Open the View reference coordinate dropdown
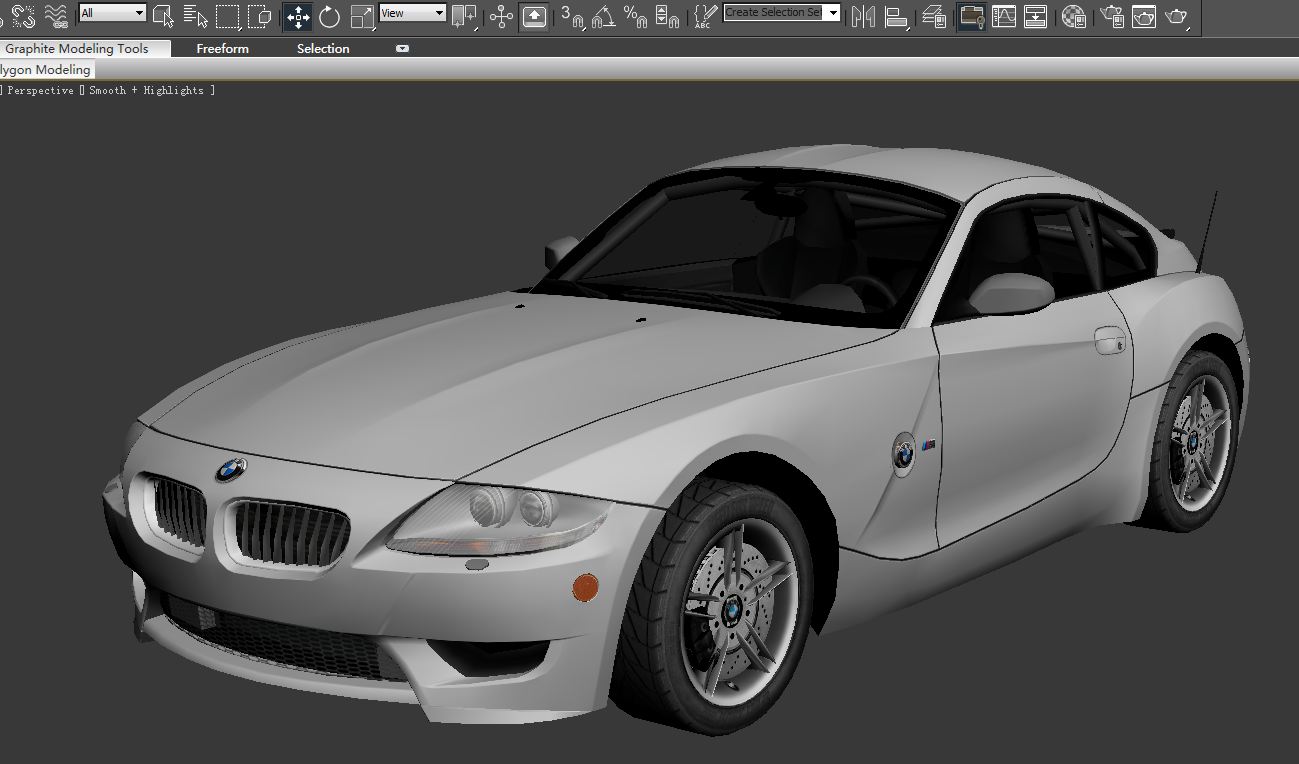Image resolution: width=1299 pixels, height=764 pixels. pos(412,13)
